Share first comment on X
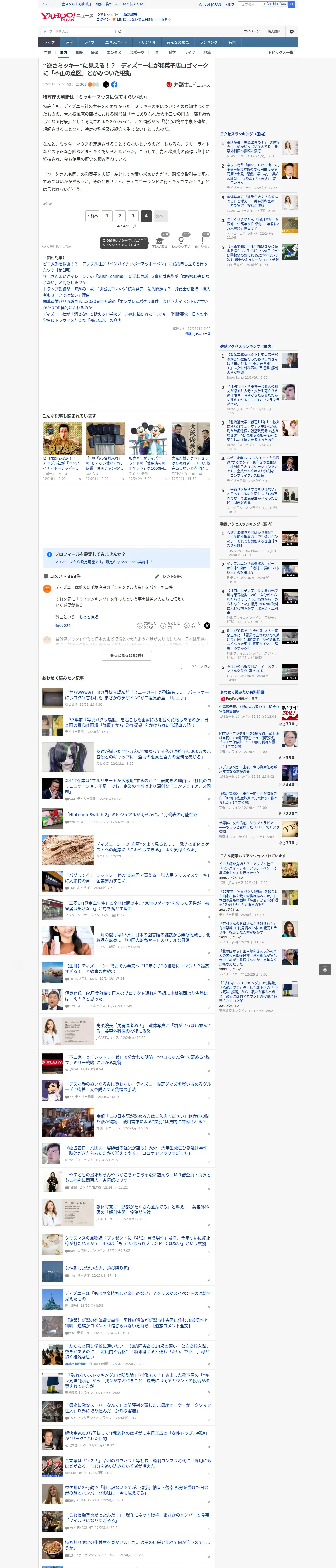Viewport: 336px width, 1568px height. [x=207, y=626]
